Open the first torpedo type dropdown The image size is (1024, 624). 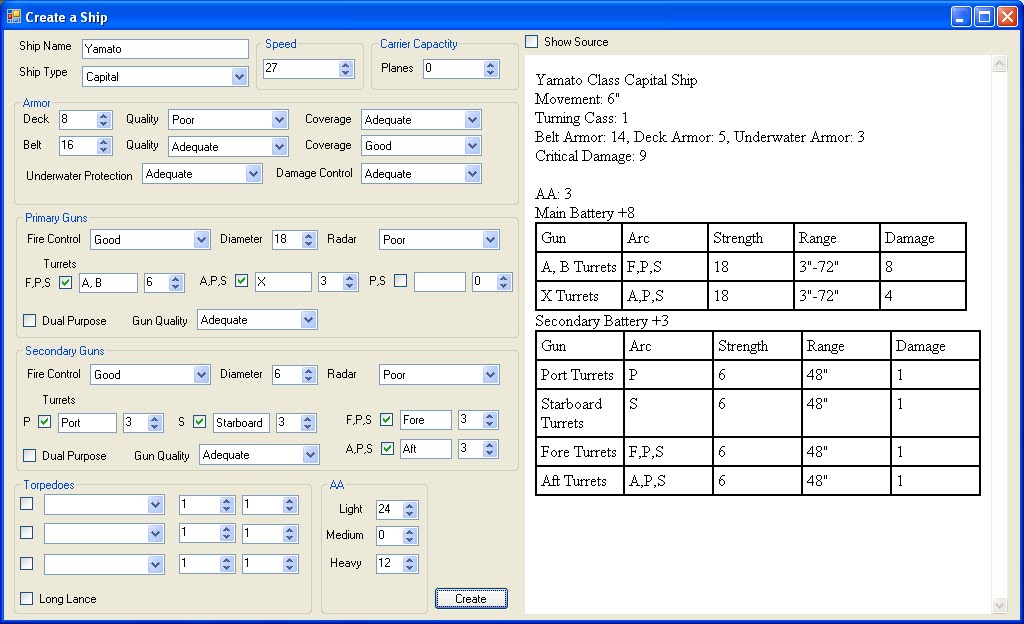point(155,505)
